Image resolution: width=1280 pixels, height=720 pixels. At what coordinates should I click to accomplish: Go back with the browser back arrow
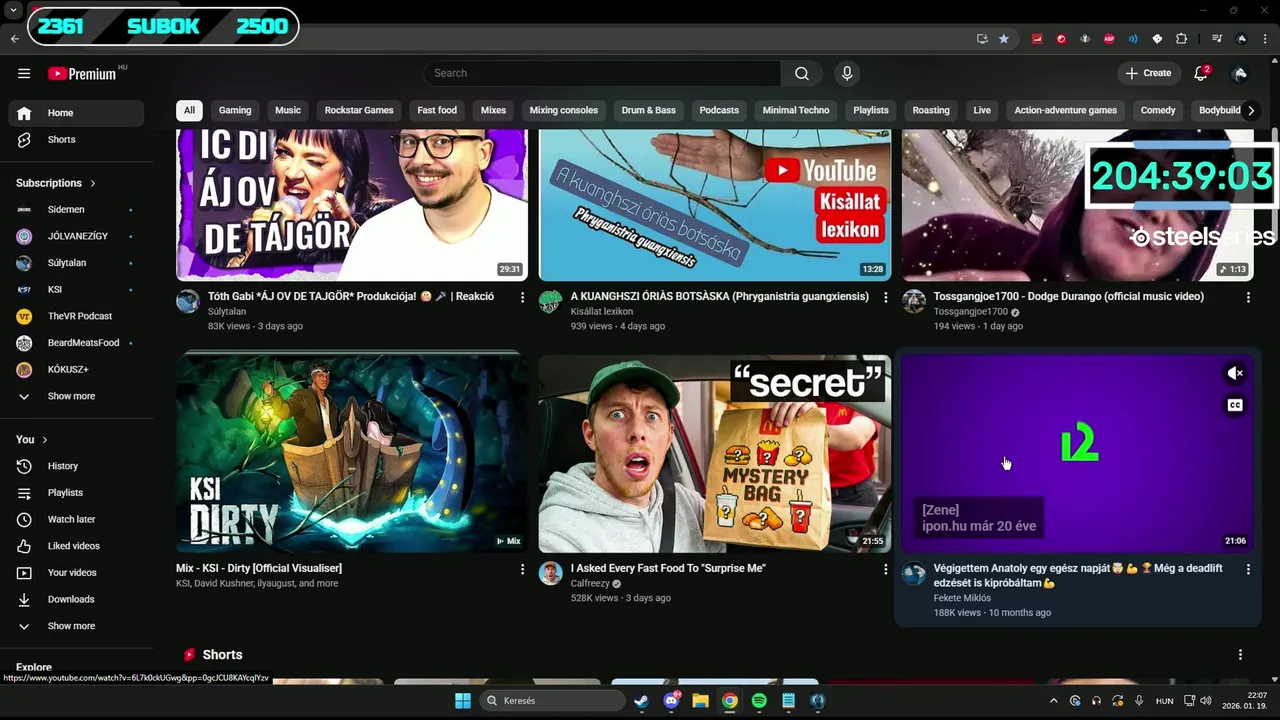click(x=15, y=39)
